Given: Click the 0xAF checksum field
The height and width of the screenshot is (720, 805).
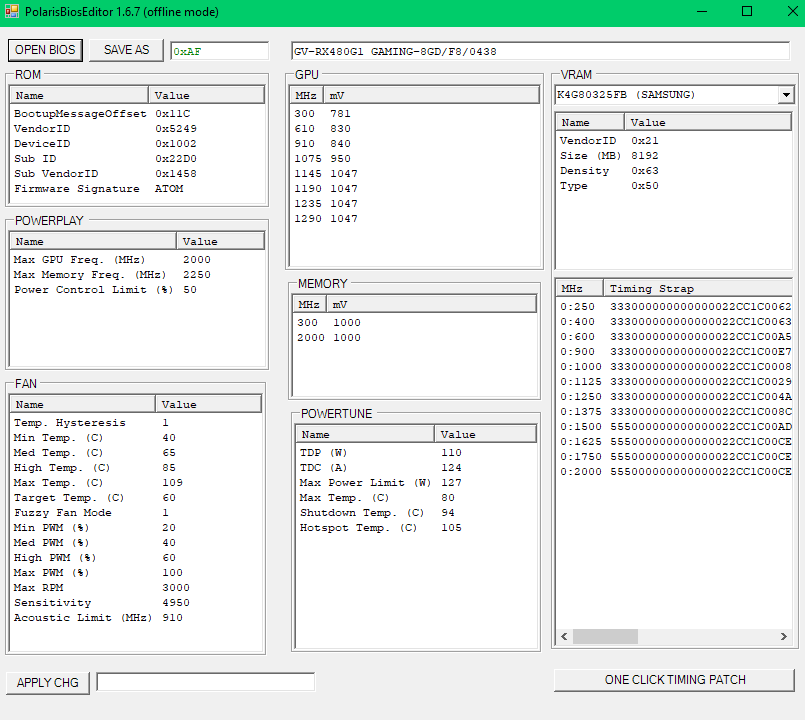Looking at the screenshot, I should click(220, 51).
